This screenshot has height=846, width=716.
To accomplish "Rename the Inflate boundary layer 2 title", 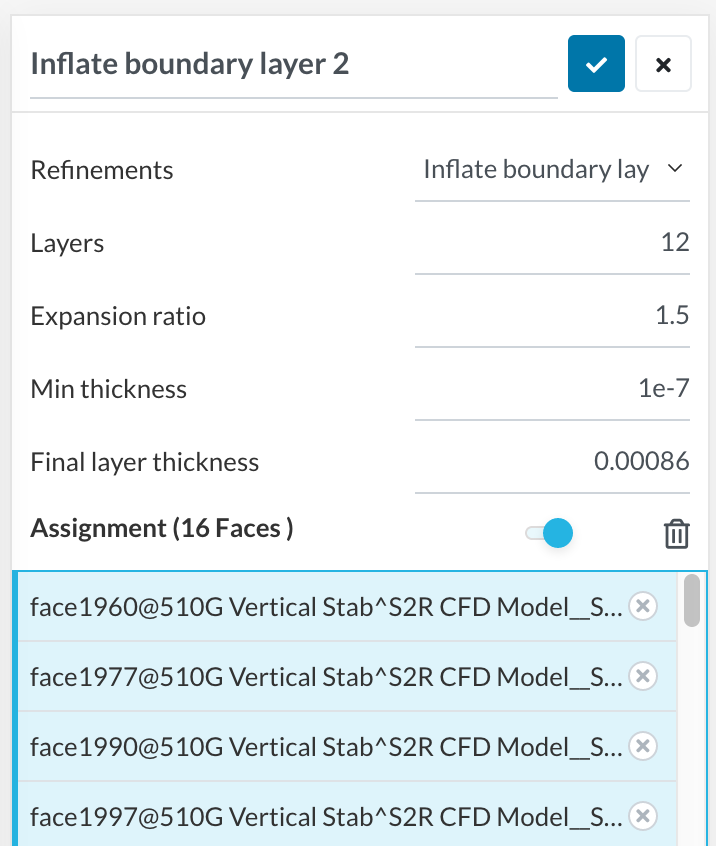I will 293,65.
